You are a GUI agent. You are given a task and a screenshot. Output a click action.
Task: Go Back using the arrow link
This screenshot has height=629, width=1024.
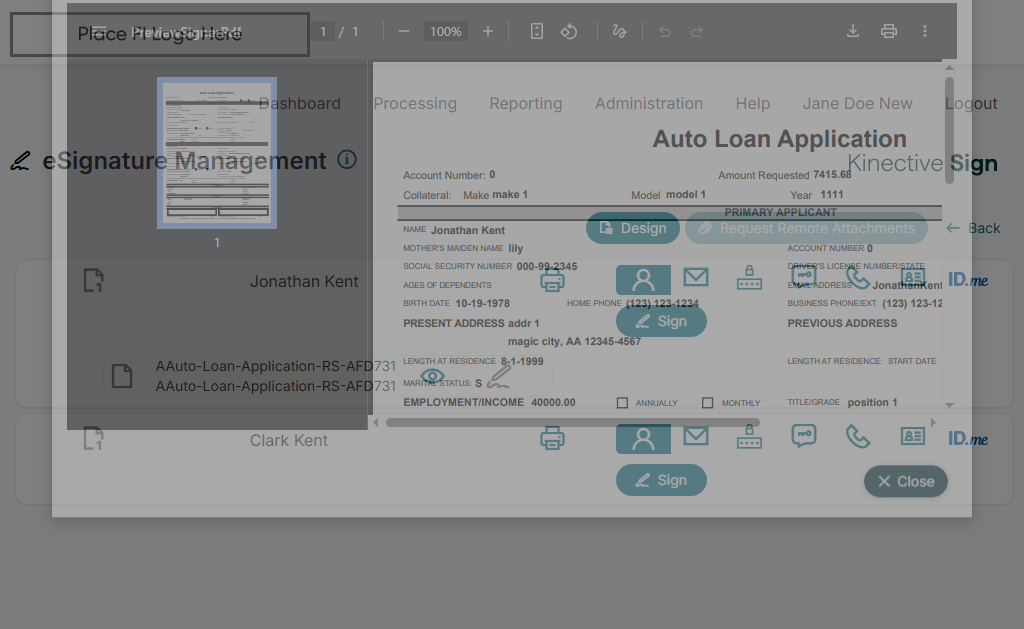coord(973,228)
